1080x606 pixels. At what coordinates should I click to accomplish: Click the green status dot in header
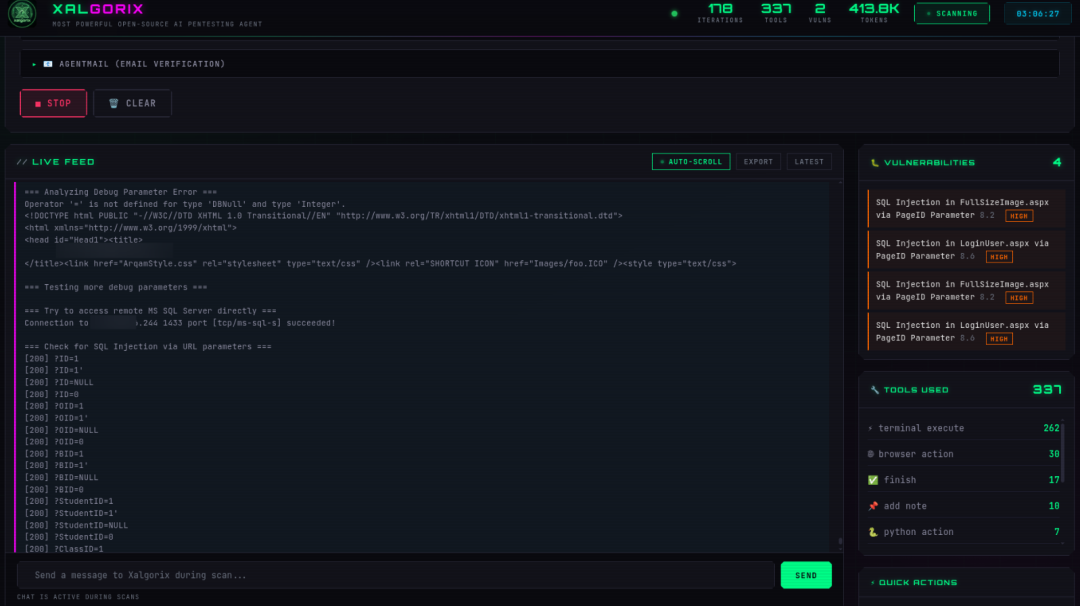point(674,13)
